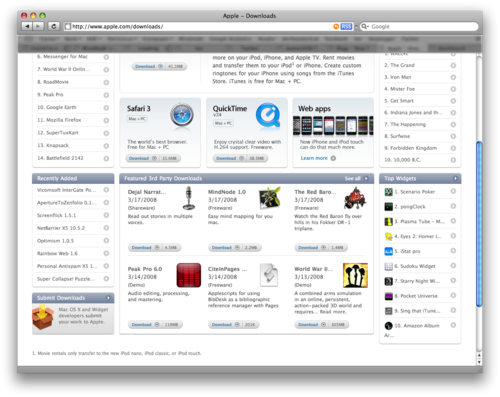Open the Google search dropdown magnifier
500x397 pixels.
pos(365,26)
